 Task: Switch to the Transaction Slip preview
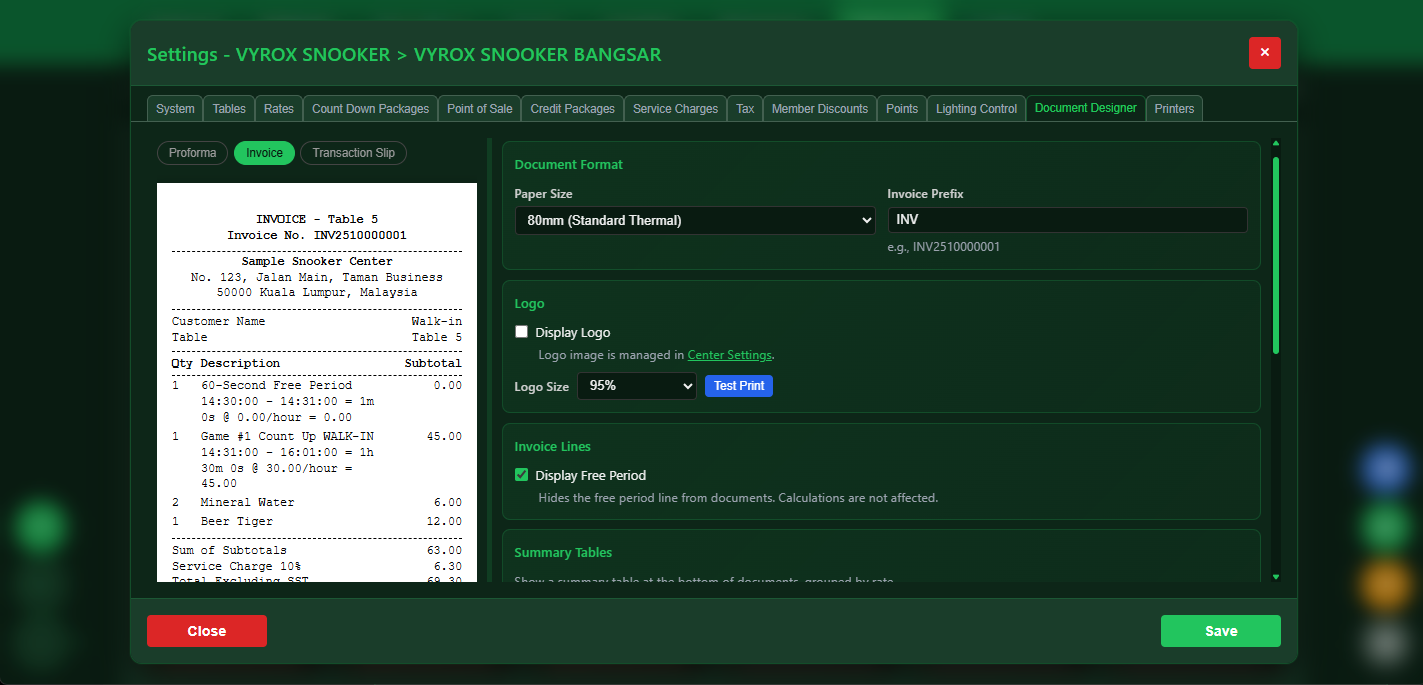click(353, 153)
